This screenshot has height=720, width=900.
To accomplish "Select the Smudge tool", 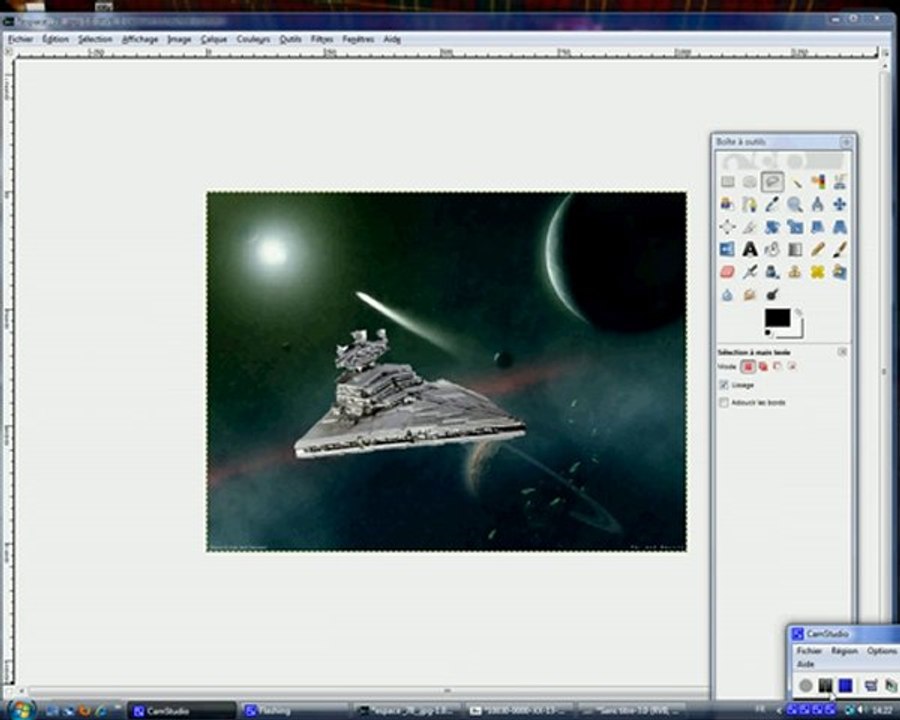I will (x=750, y=295).
